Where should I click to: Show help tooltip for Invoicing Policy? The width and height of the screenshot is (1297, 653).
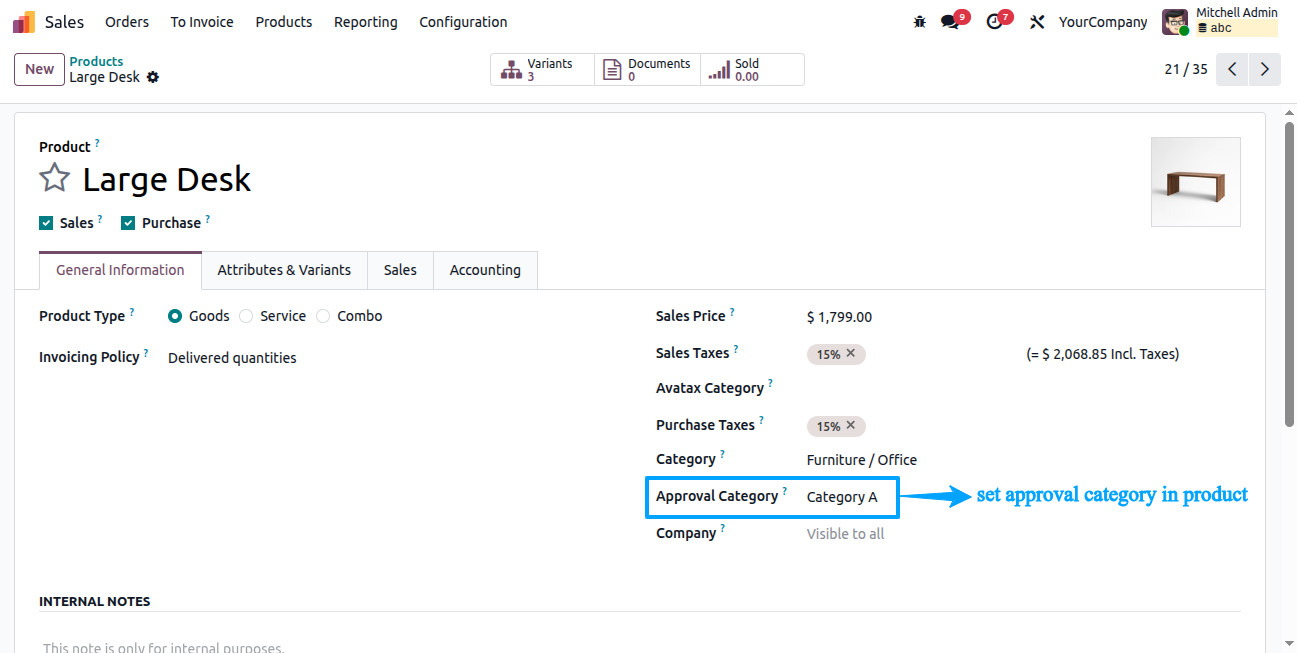146,353
